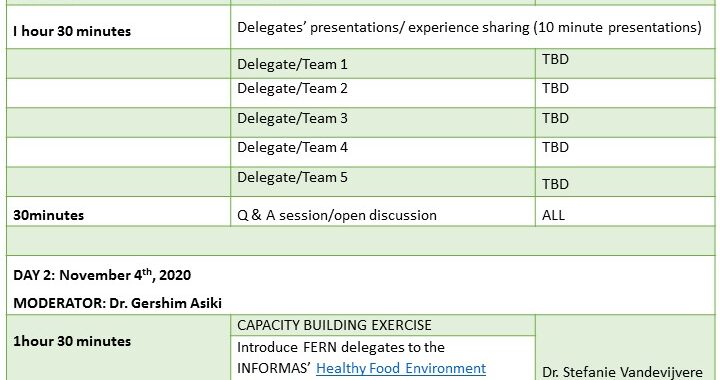The image size is (720, 380).
Task: Select the Delegate/Team 4 cell
Action: [x=383, y=152]
